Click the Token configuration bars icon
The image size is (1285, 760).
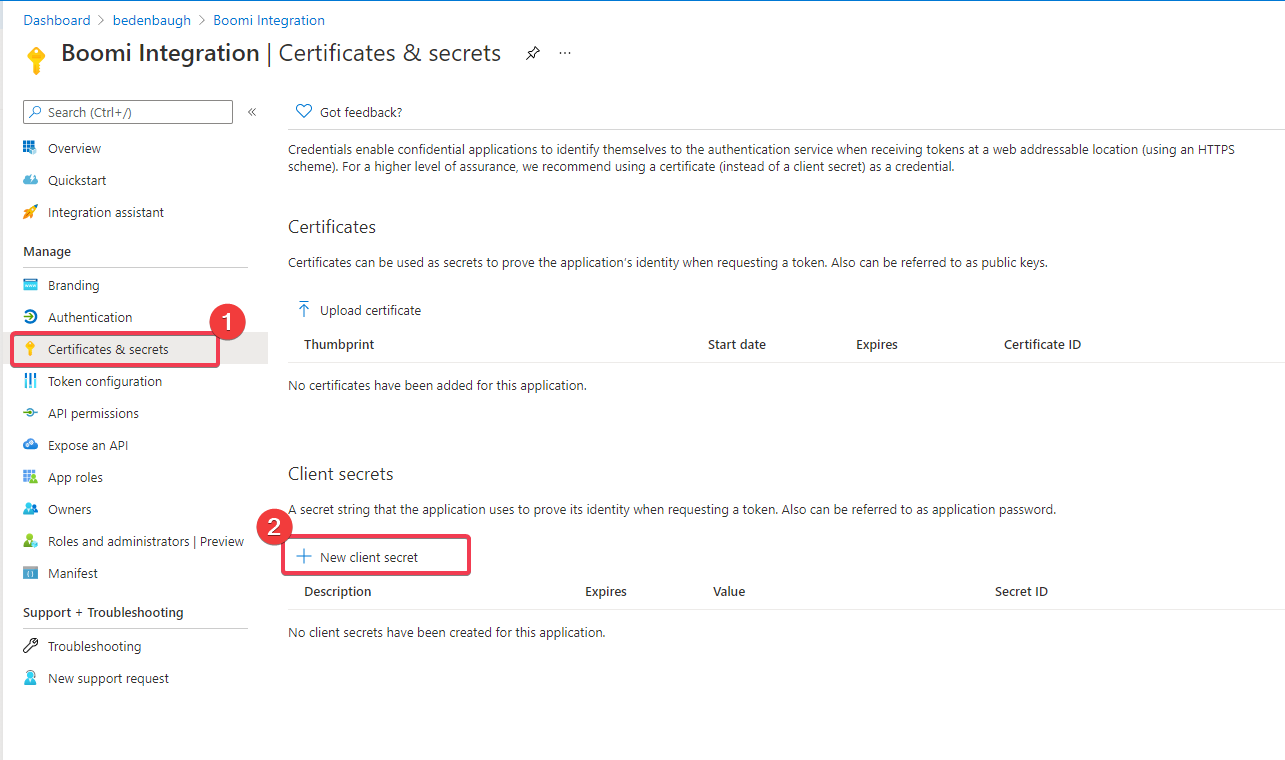[30, 381]
